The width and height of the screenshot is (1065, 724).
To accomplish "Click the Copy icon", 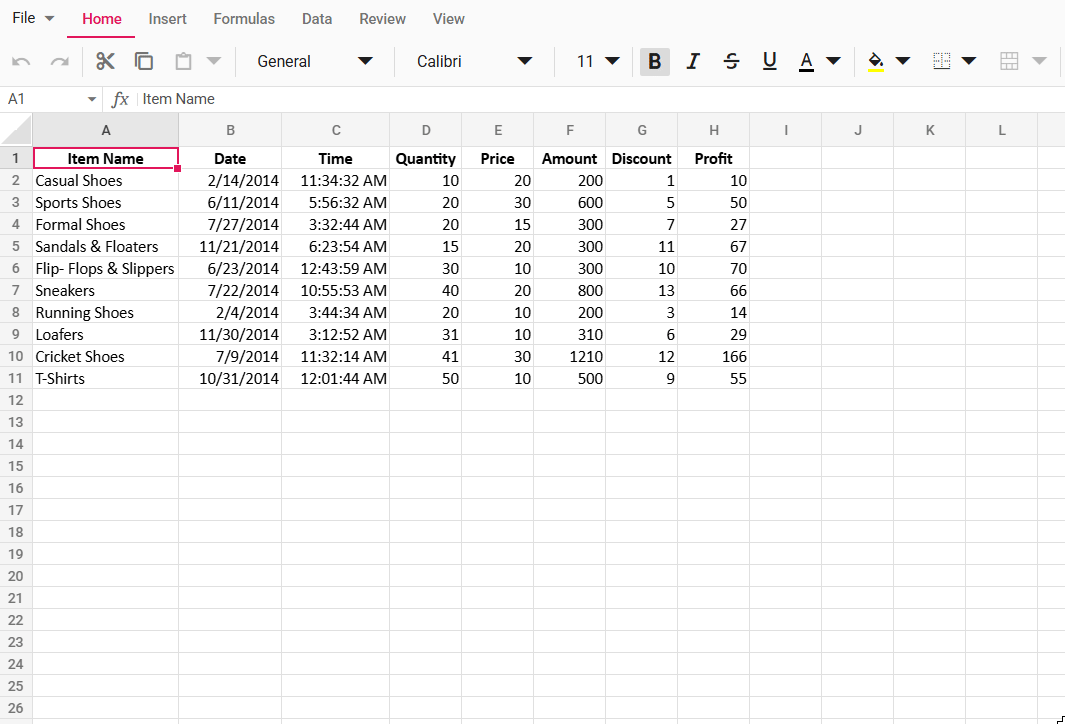I will pyautogui.click(x=144, y=61).
